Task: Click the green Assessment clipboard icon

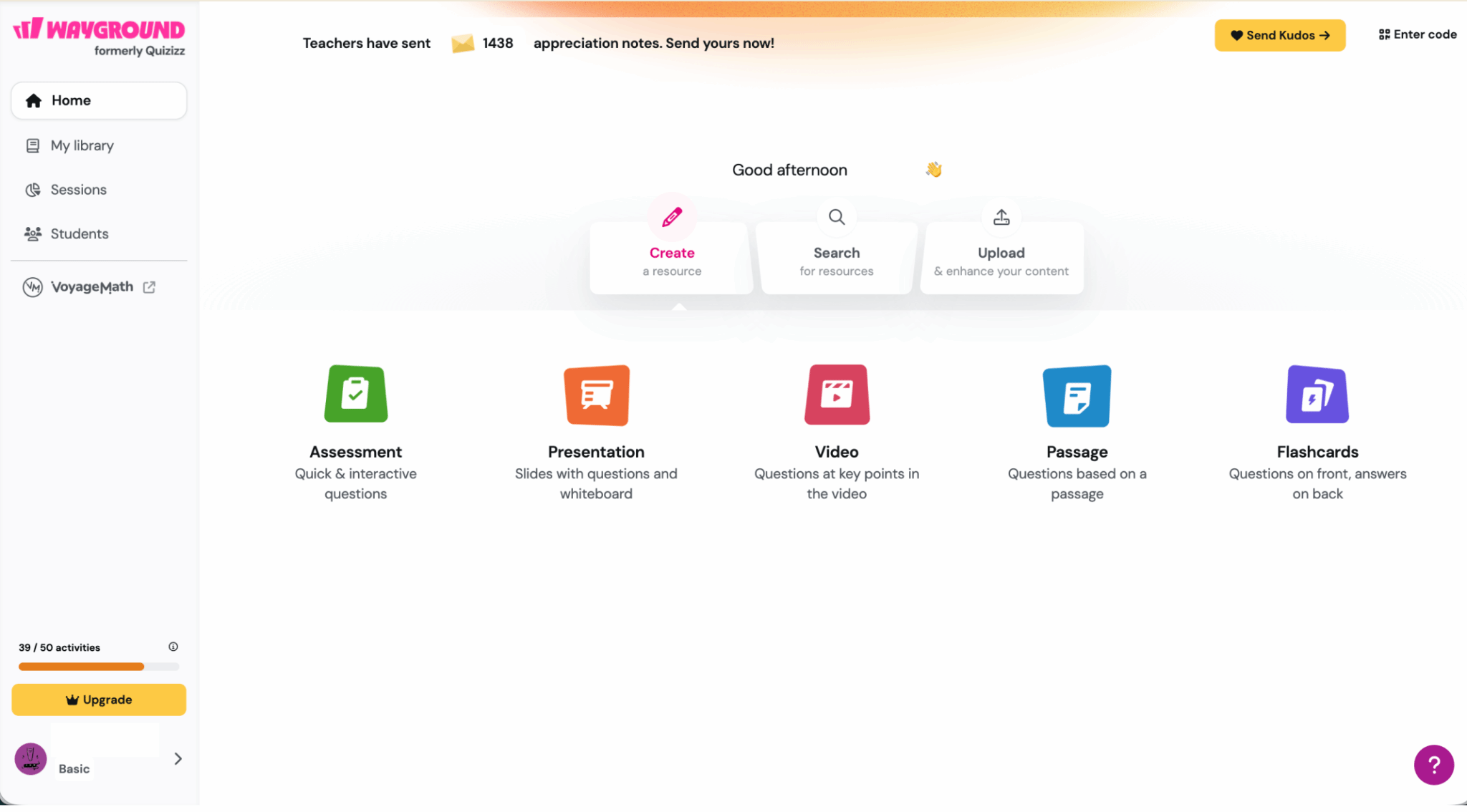Action: tap(356, 395)
